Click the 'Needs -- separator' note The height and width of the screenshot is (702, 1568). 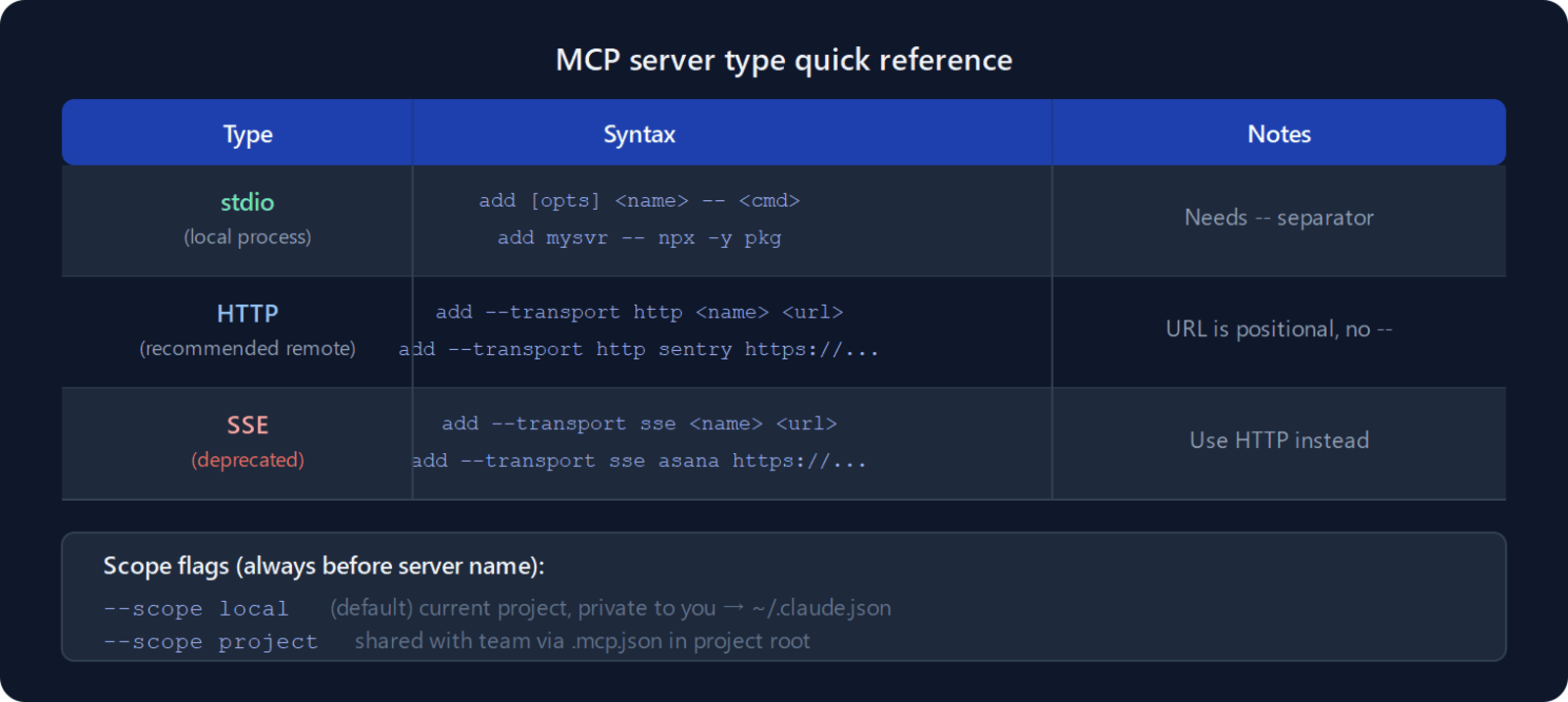point(1279,218)
